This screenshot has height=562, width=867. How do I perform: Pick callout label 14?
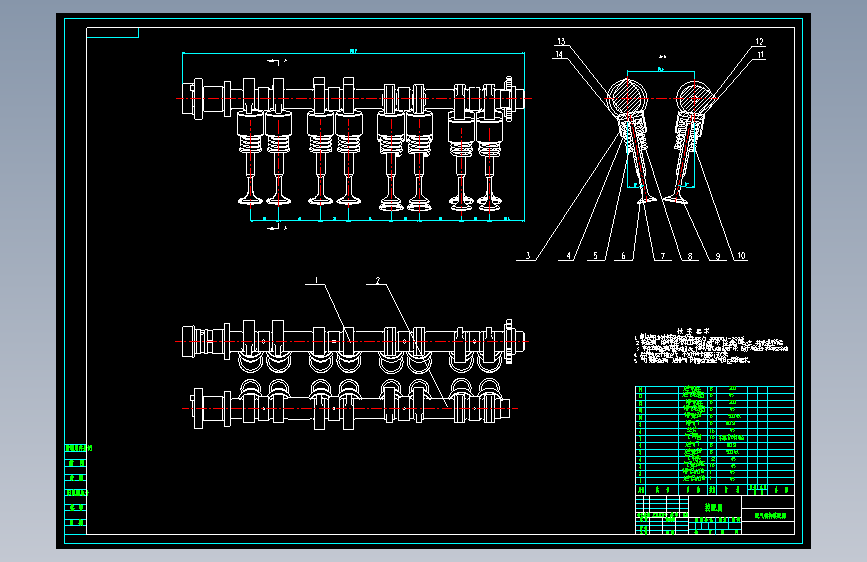tap(559, 54)
